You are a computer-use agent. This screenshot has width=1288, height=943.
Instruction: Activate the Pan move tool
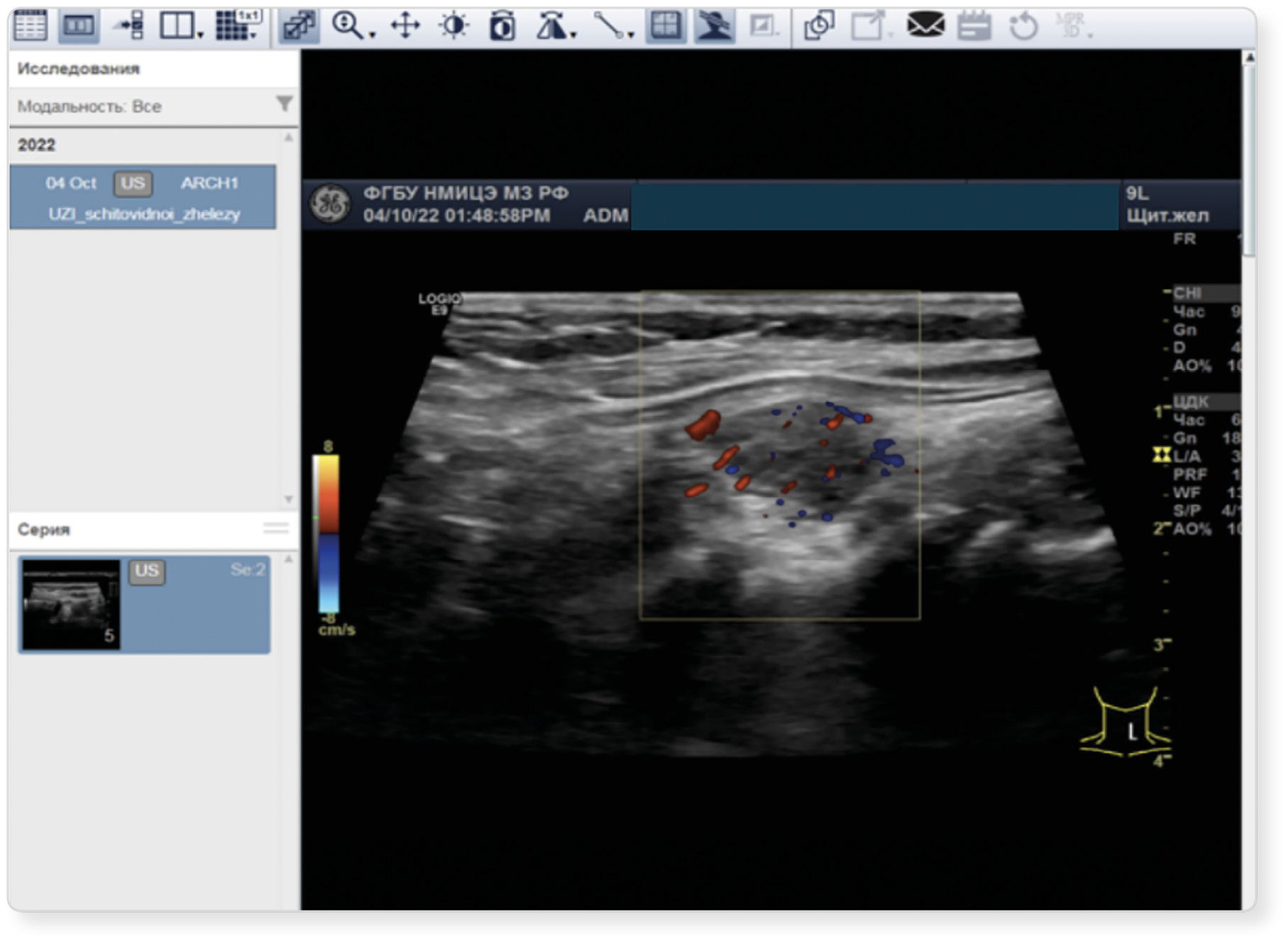405,26
